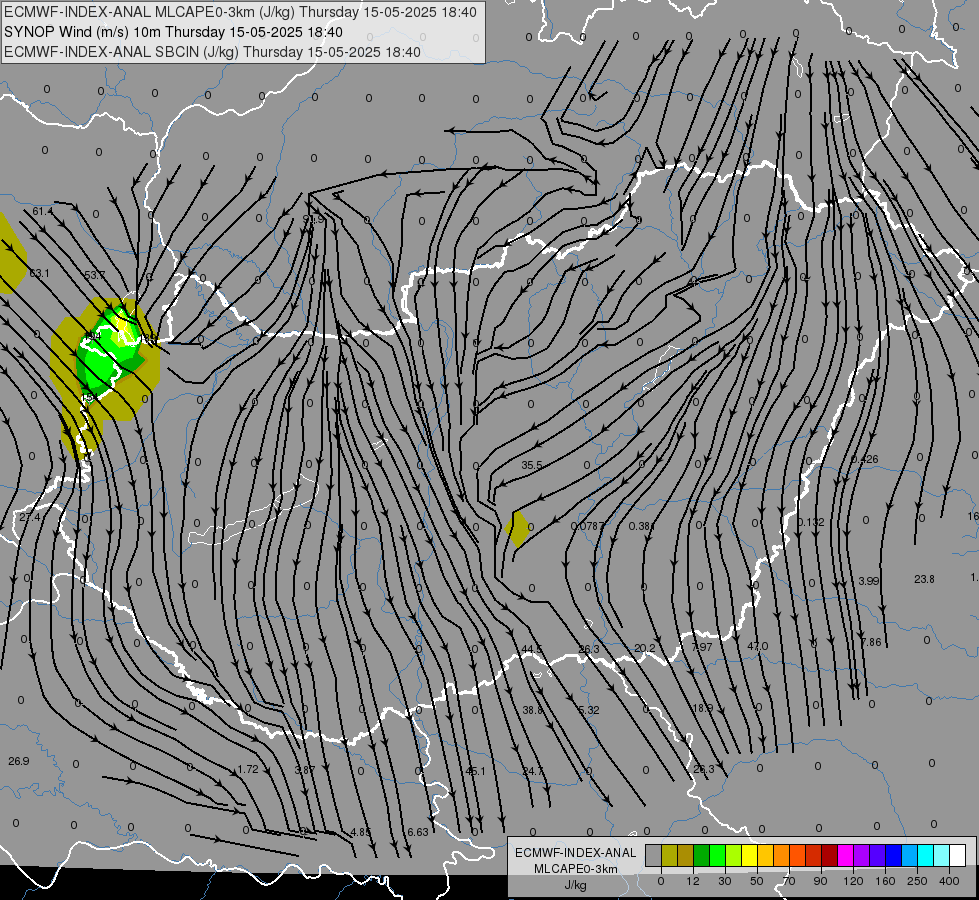The width and height of the screenshot is (979, 900).
Task: Pick the dark red legend swatch
Action: pos(830,855)
